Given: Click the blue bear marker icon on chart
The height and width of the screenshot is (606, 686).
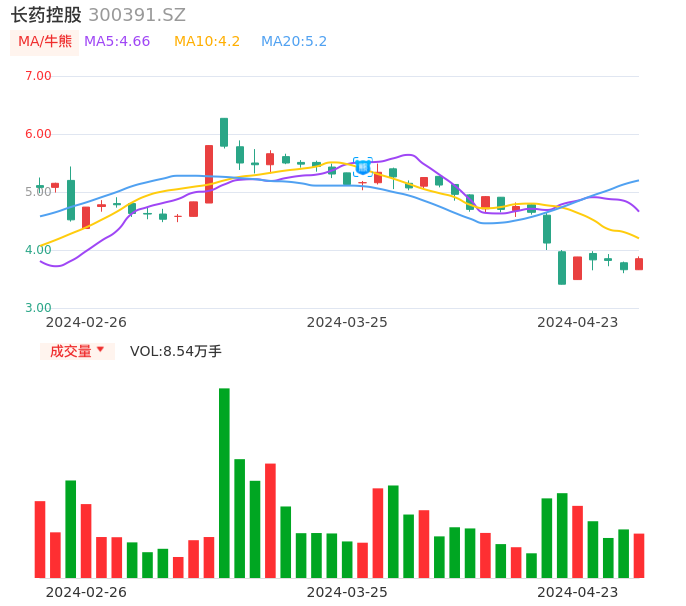Looking at the screenshot, I should pos(363,167).
